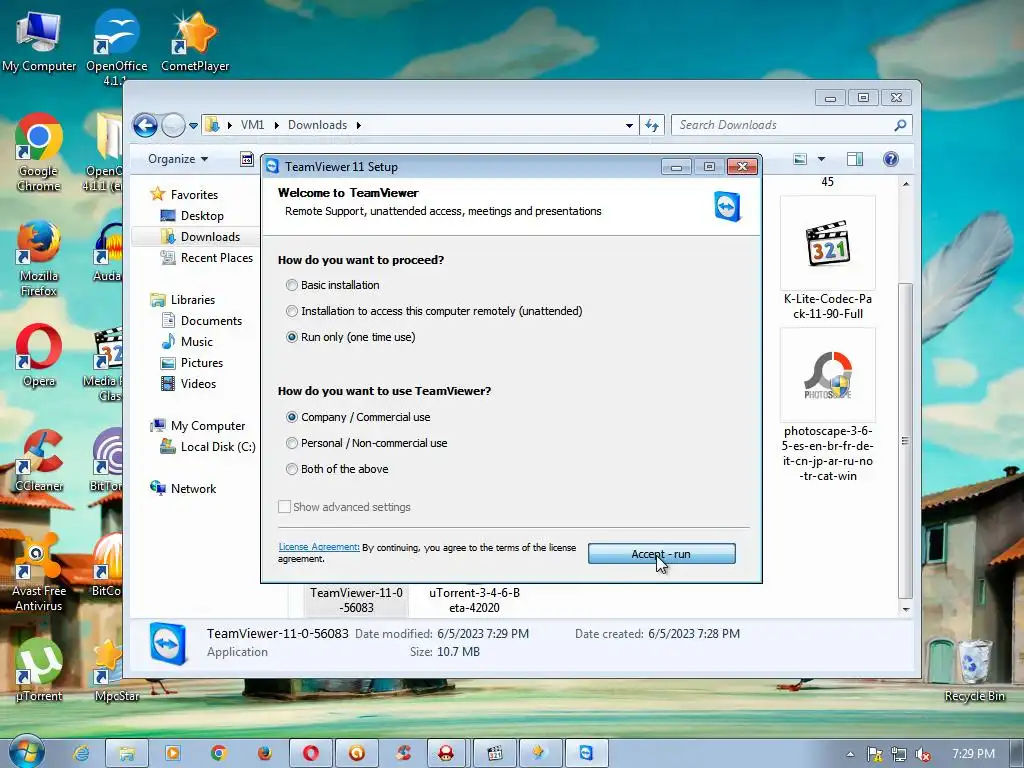Open the Recycle Bin
Image resolution: width=1024 pixels, height=768 pixels.
(x=974, y=670)
